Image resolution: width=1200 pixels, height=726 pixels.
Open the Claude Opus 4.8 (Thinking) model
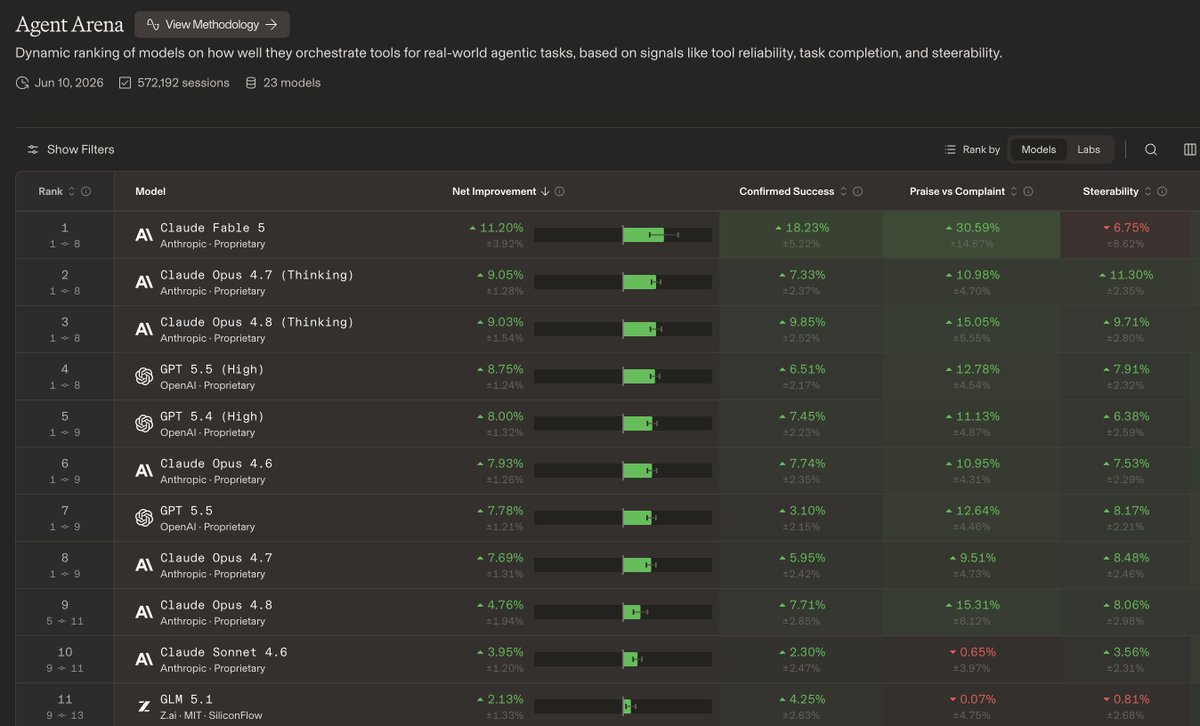point(257,322)
